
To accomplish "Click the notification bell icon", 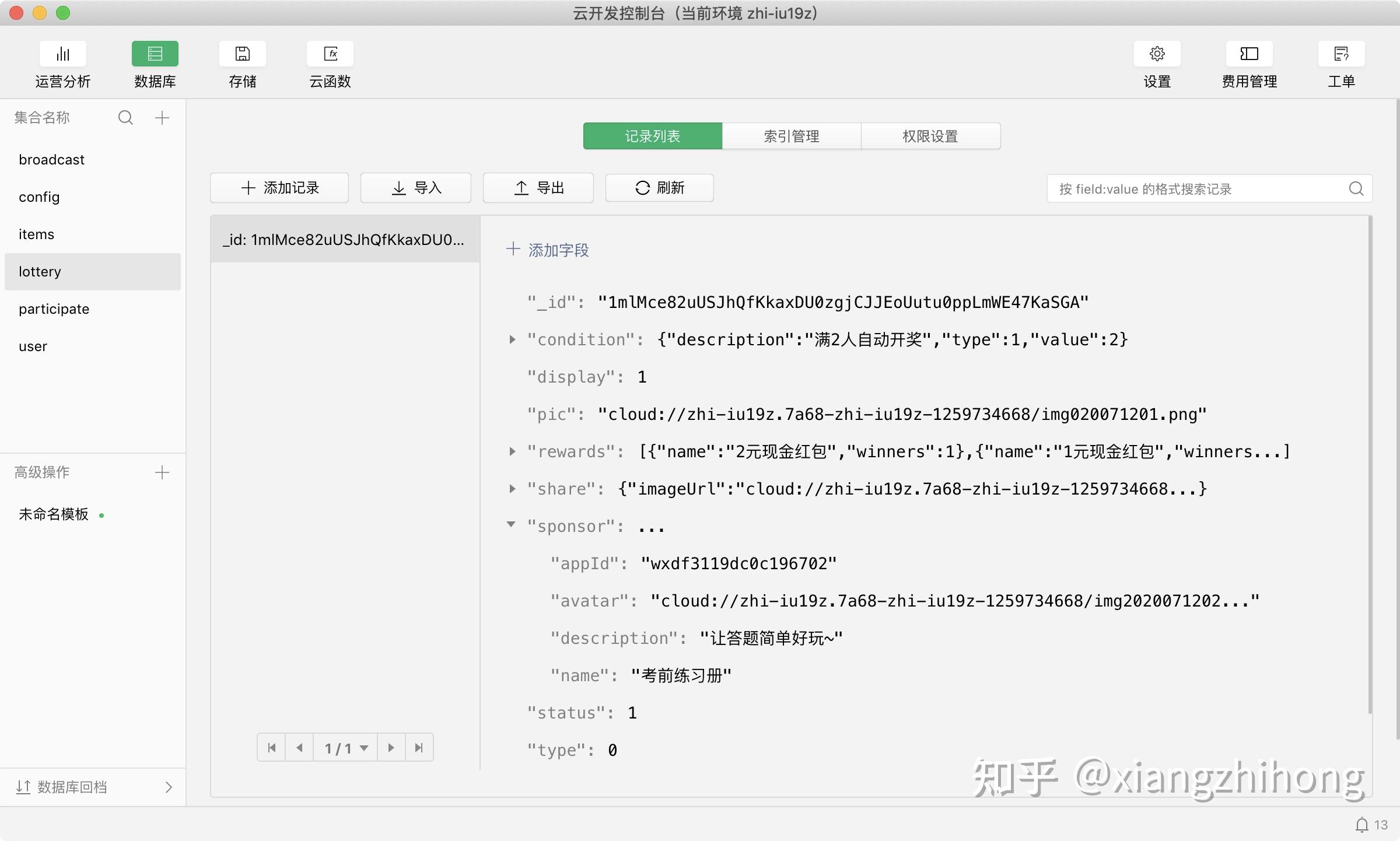I will pos(1361,825).
